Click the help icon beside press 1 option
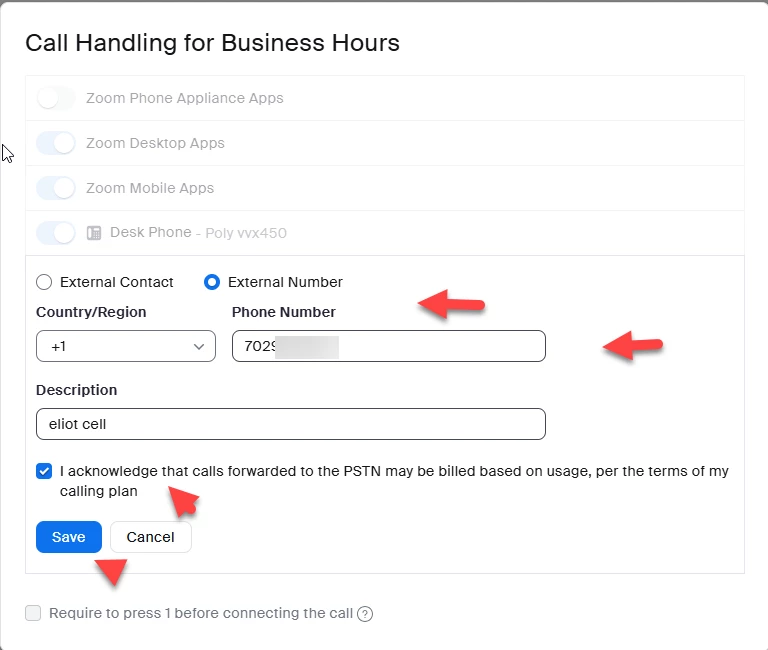This screenshot has width=768, height=650. coord(365,614)
